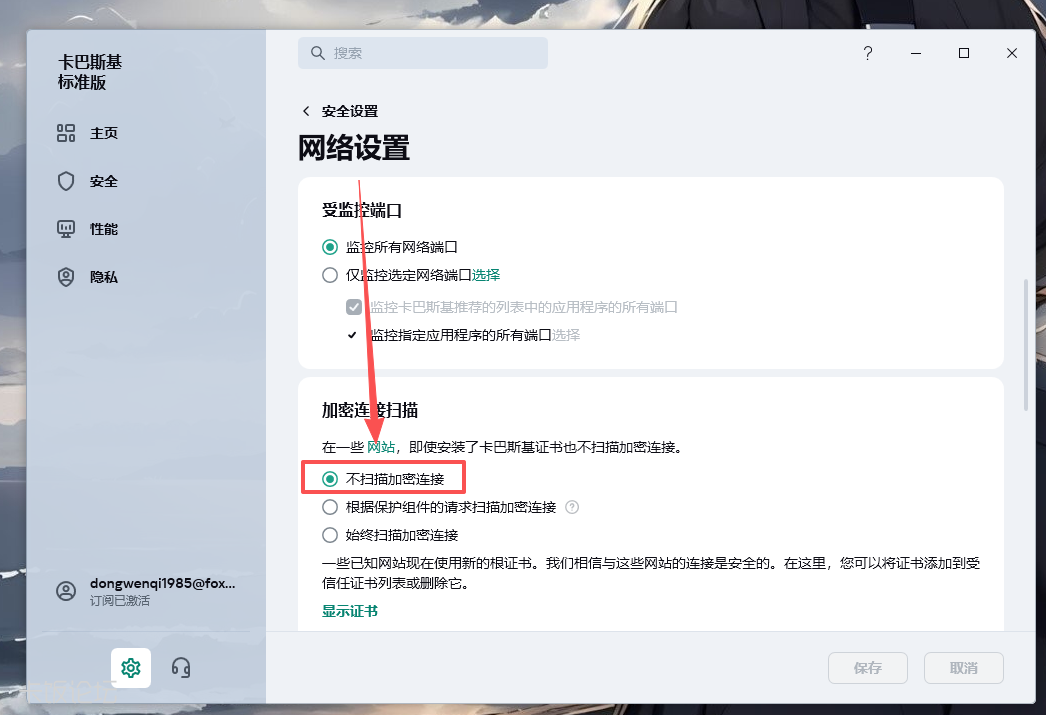Select 仅监控选定网络端口 radio option
This screenshot has width=1046, height=715.
coord(330,275)
